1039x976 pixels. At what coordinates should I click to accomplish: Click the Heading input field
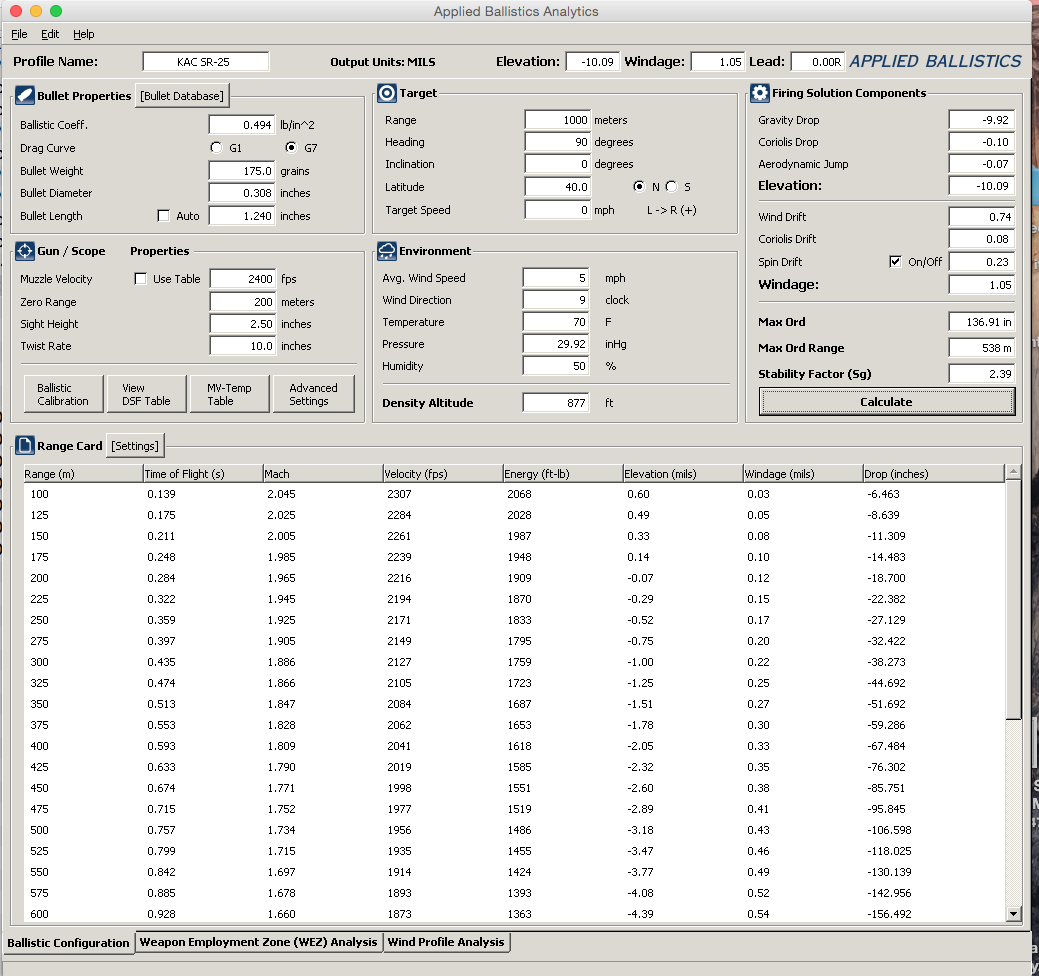[x=557, y=141]
